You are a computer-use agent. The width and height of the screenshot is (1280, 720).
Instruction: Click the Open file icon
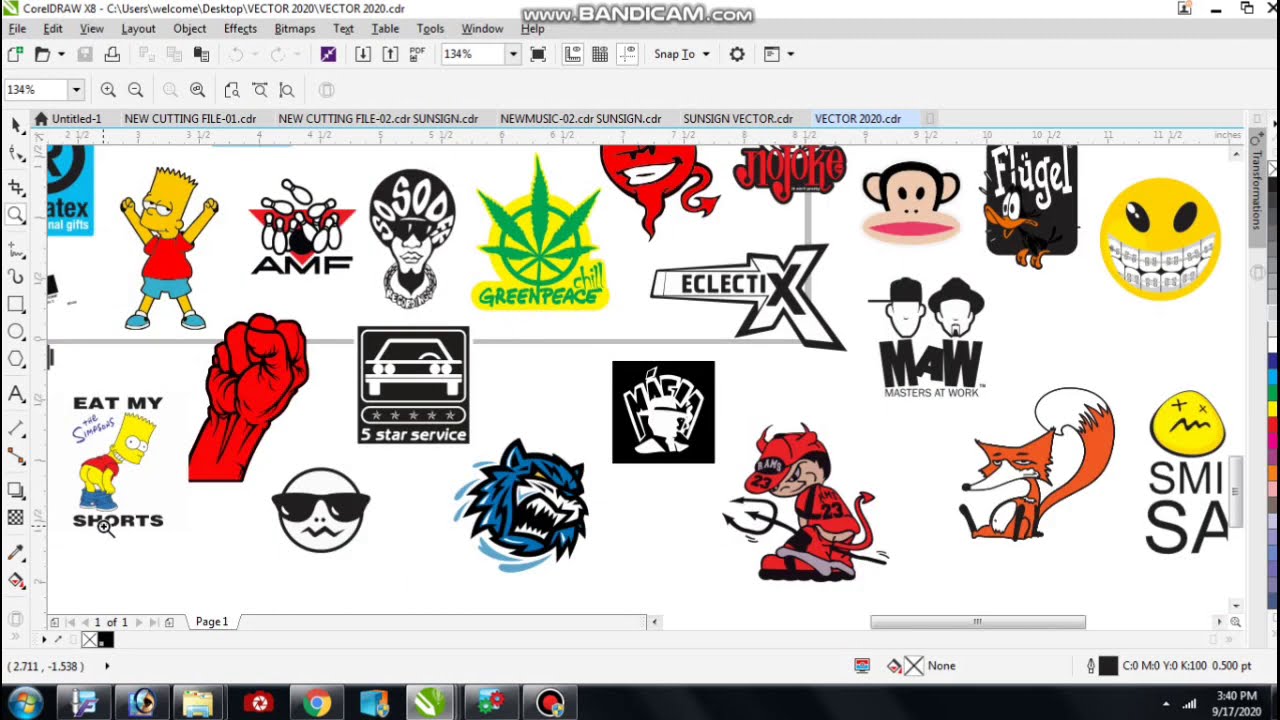click(x=42, y=54)
